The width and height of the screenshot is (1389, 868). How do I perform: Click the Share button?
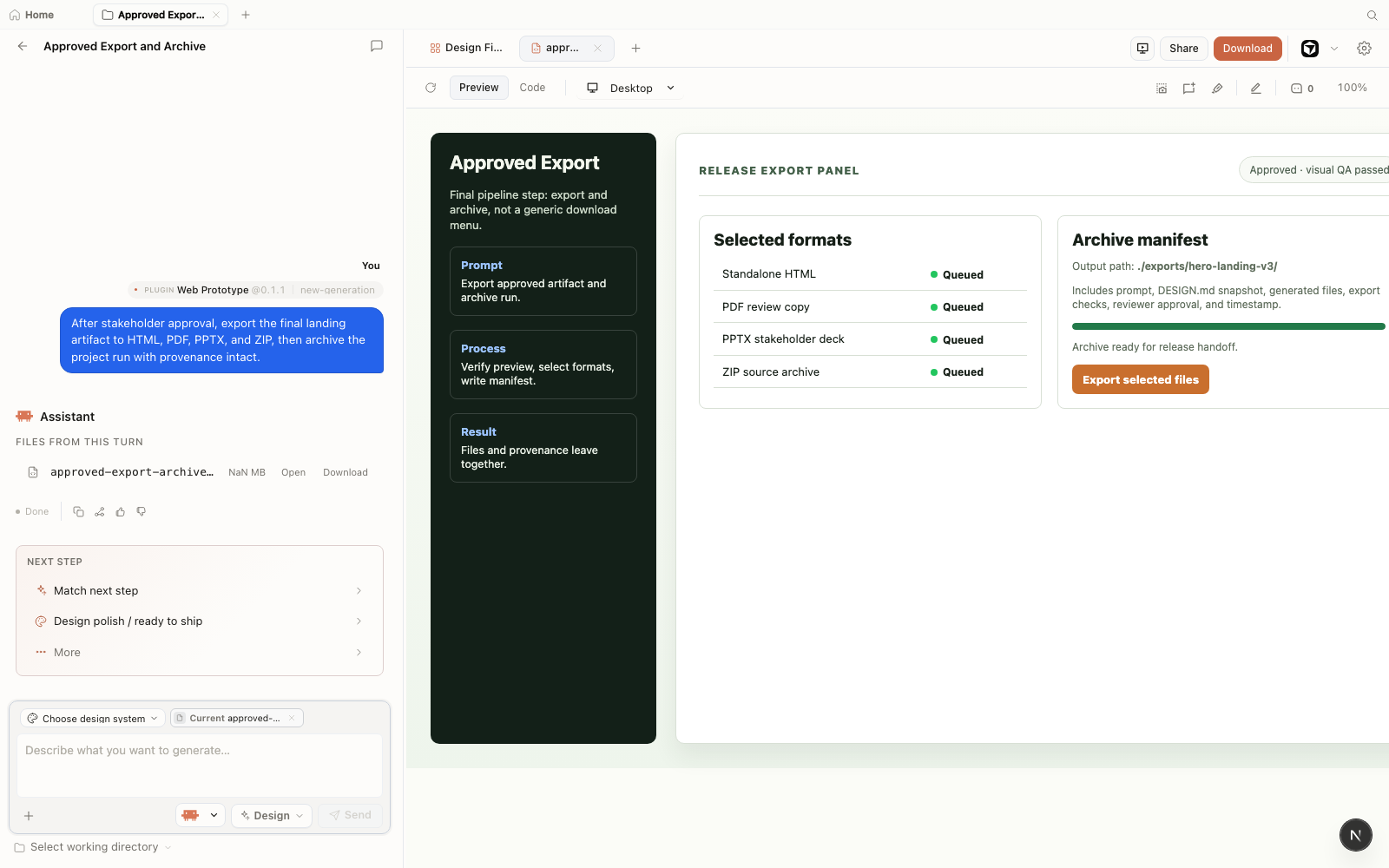pos(1183,49)
